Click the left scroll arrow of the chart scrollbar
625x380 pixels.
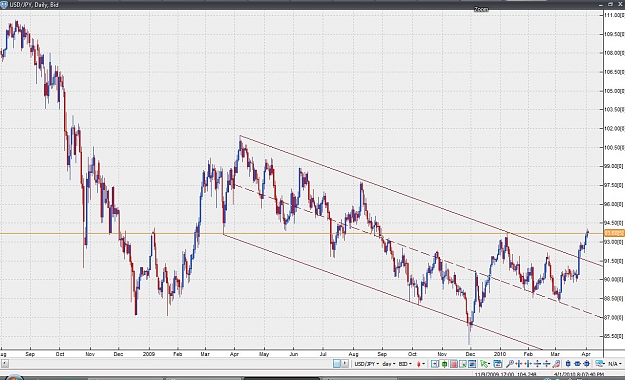pyautogui.click(x=4, y=364)
